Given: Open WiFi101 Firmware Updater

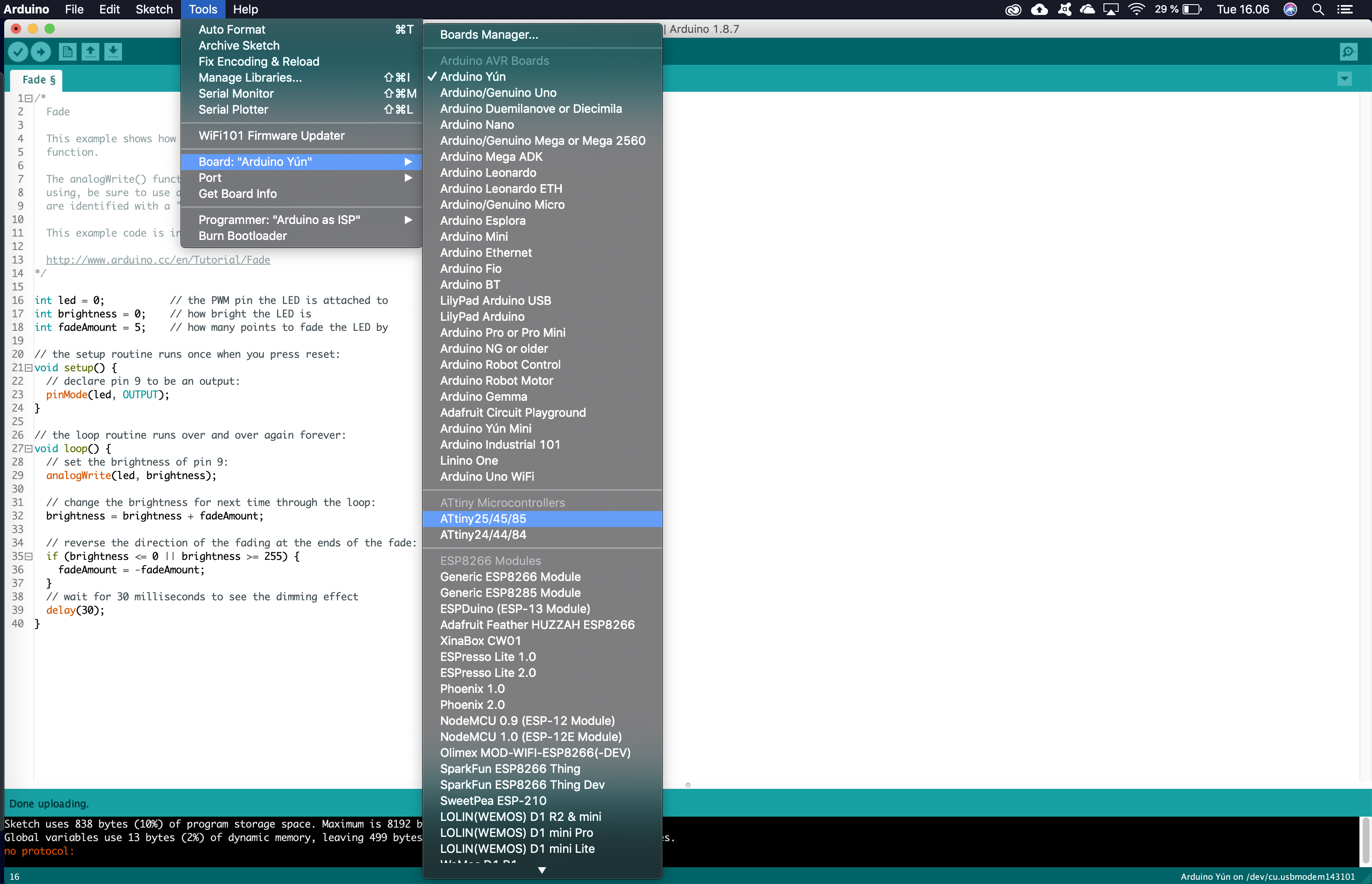Looking at the screenshot, I should click(301, 136).
